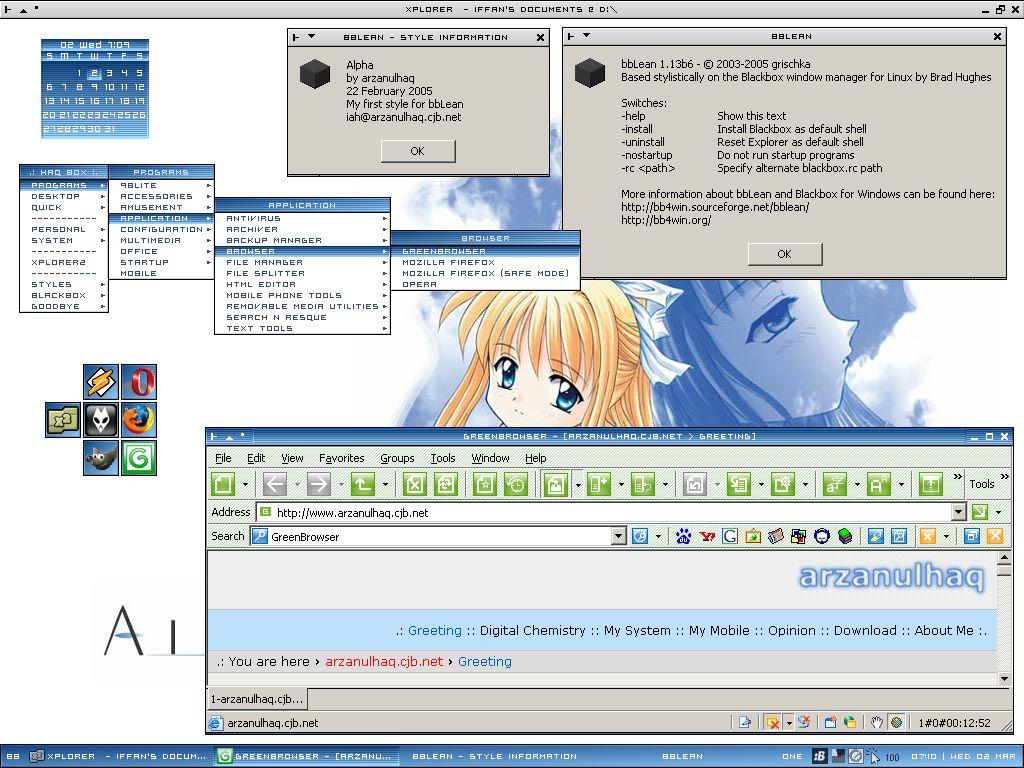Click OK in bbLean Style Information dialog
Screen dimensions: 1024x768
pyautogui.click(x=417, y=151)
